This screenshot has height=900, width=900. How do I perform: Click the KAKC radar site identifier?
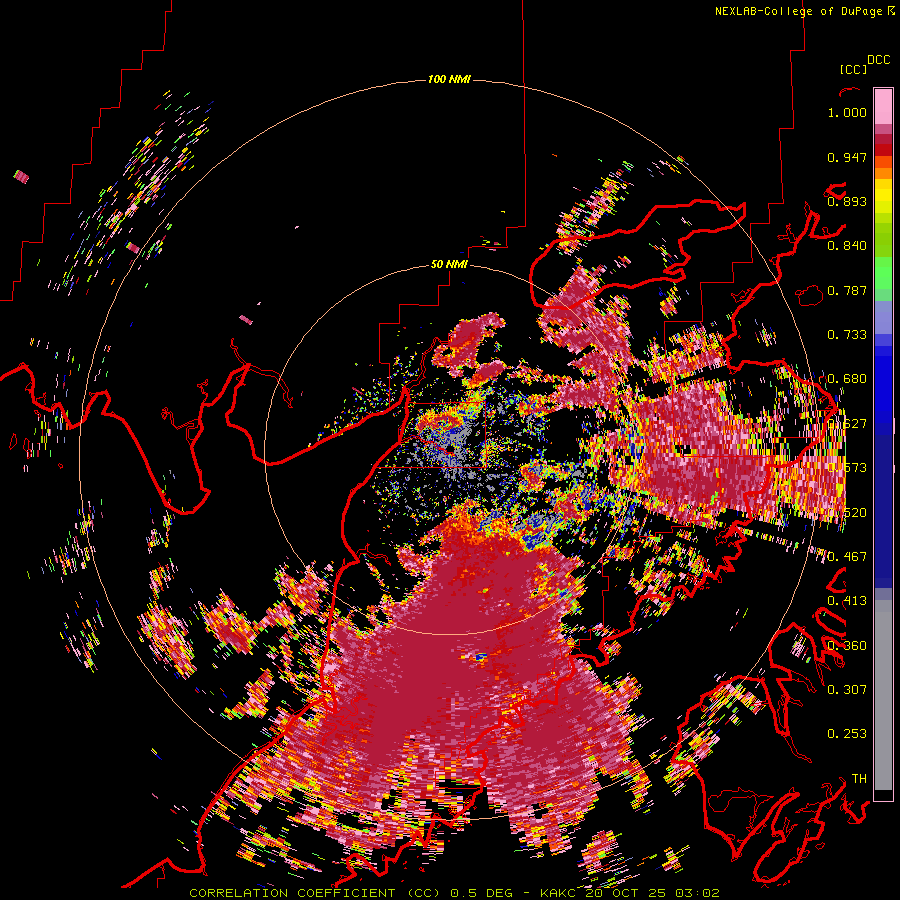(x=558, y=893)
